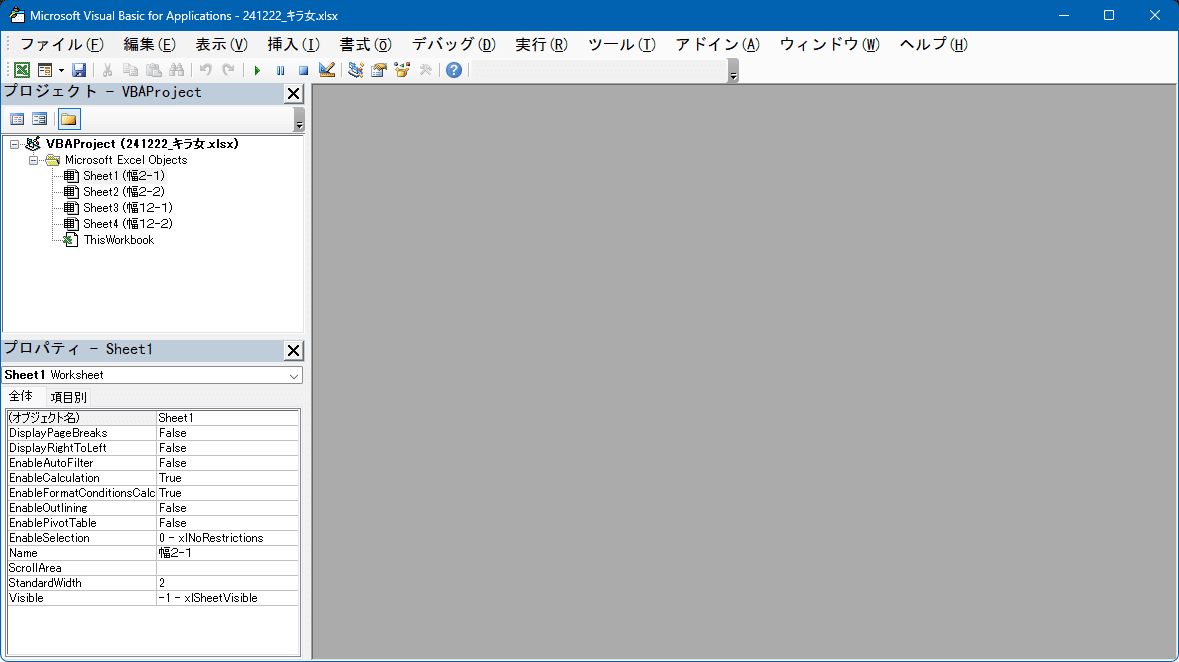Open デバッグ menu
Image resolution: width=1179 pixels, height=662 pixels.
[454, 44]
